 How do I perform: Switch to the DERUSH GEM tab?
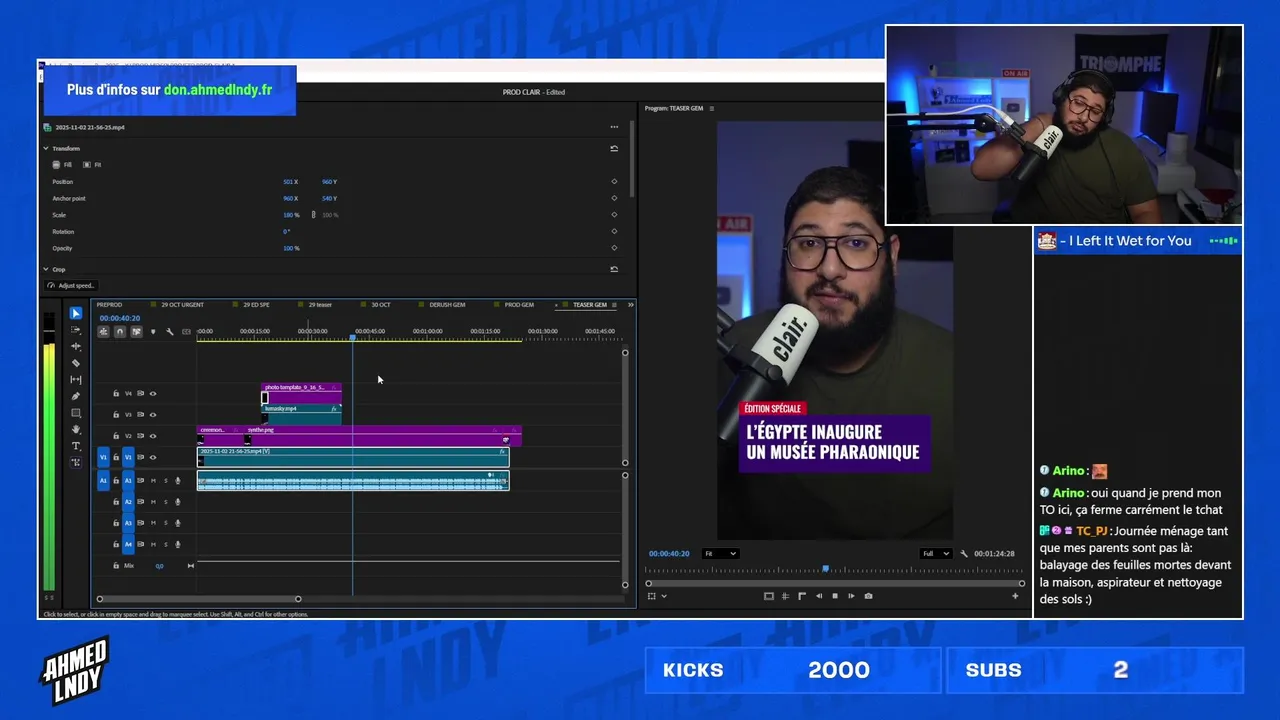(x=447, y=304)
